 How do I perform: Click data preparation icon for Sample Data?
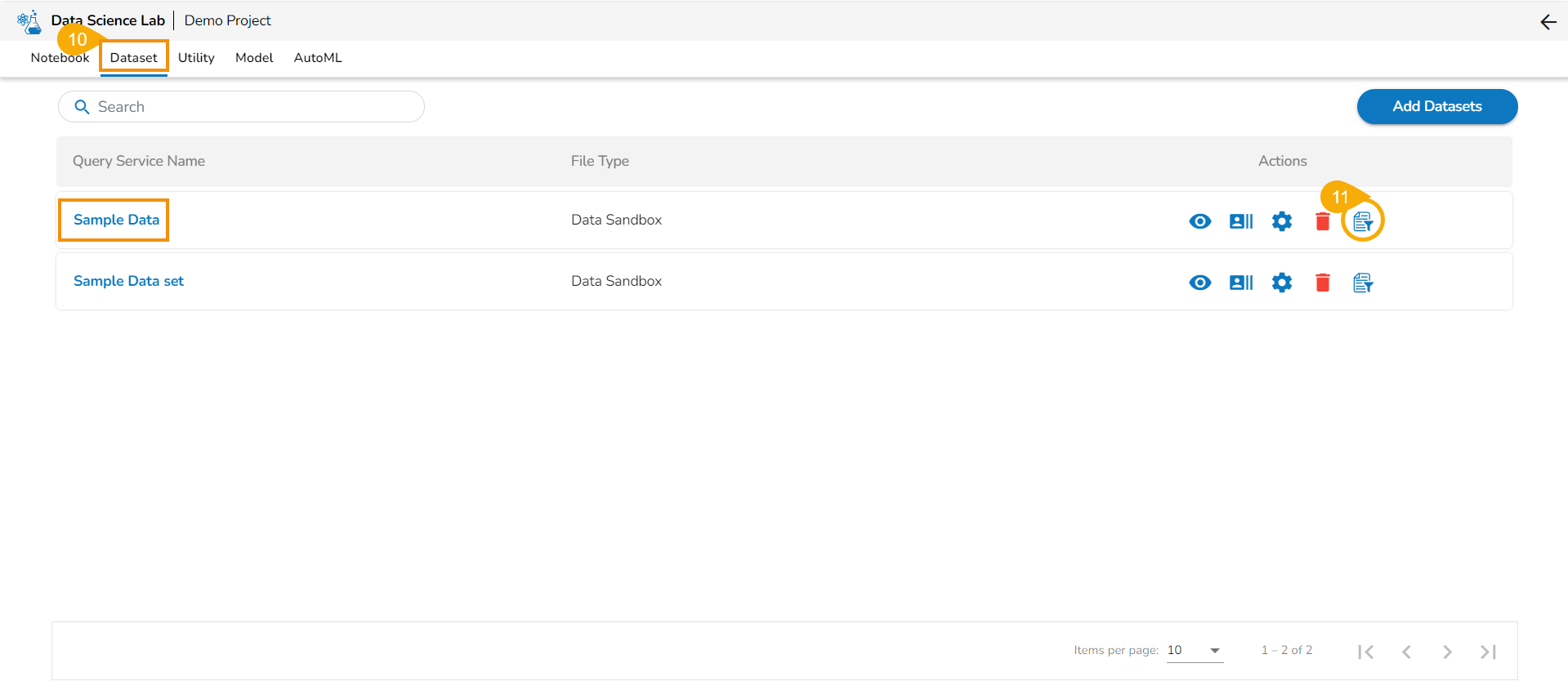[1362, 221]
